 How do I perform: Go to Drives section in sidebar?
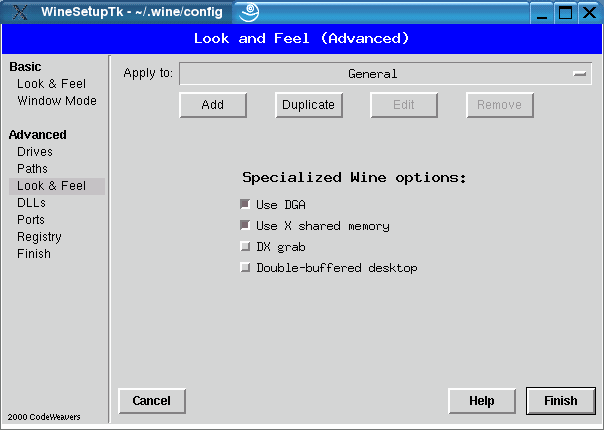click(x=35, y=152)
